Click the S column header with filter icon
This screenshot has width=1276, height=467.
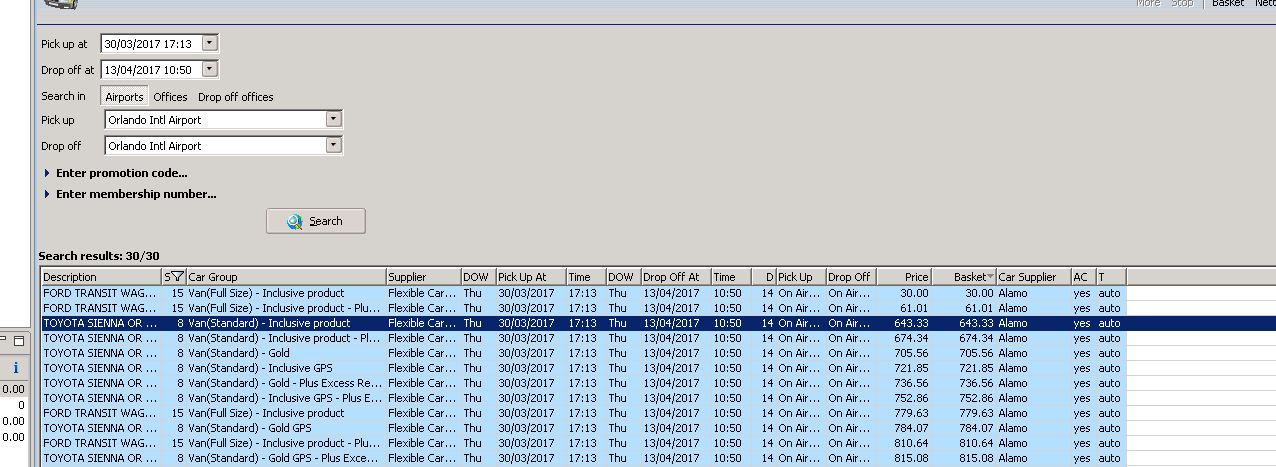[174, 277]
